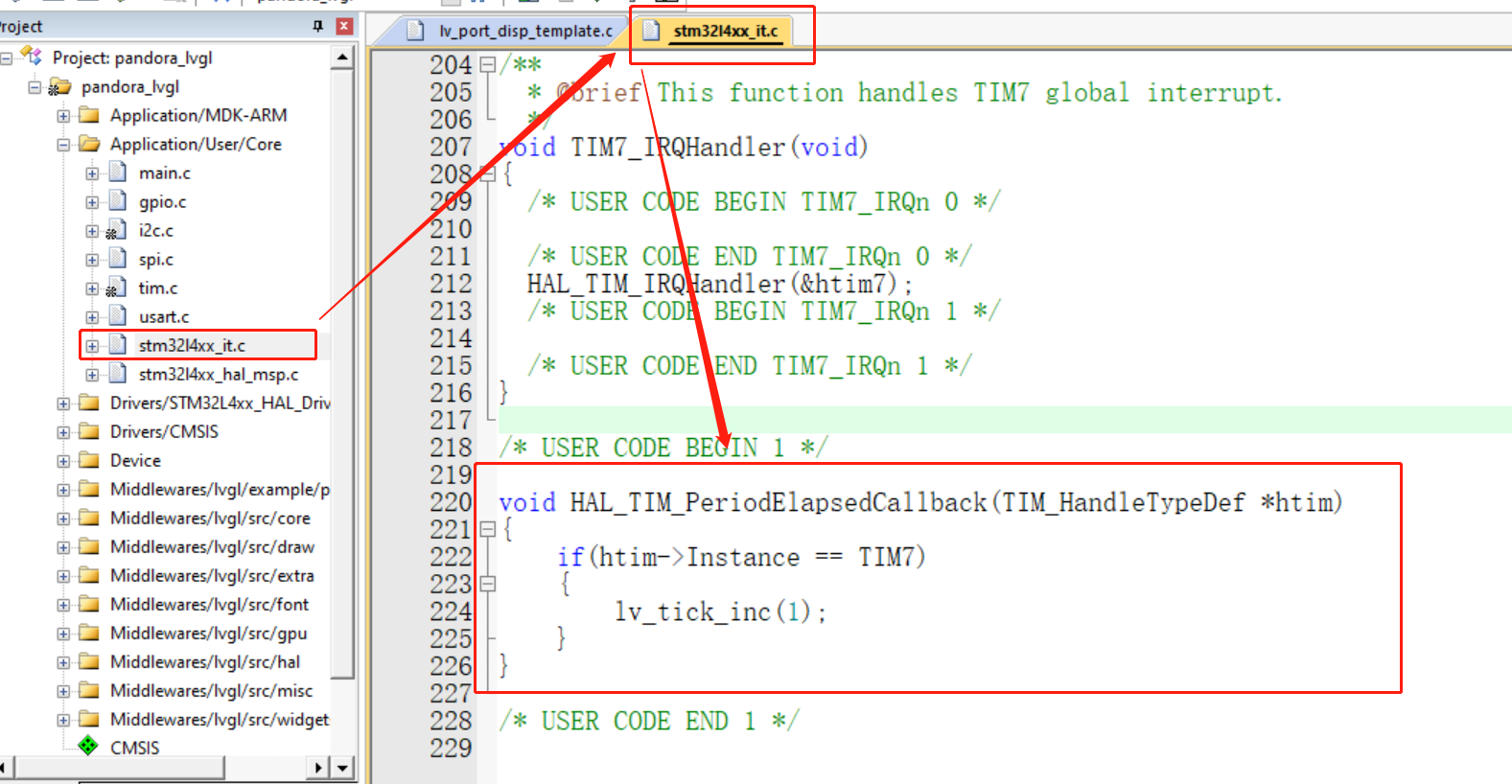
Task: Pin the Project panel with the pushpin icon
Action: tap(318, 26)
